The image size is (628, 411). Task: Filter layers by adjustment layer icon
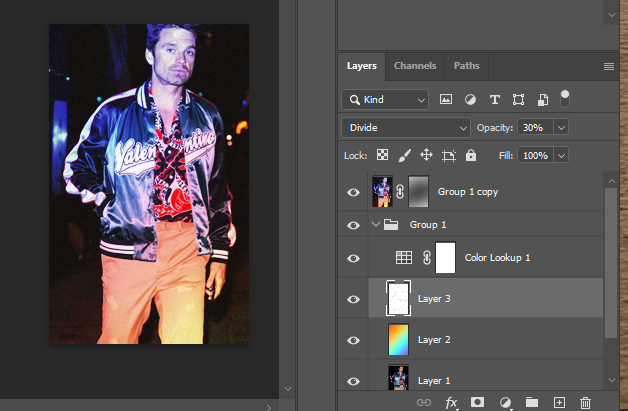tap(470, 99)
